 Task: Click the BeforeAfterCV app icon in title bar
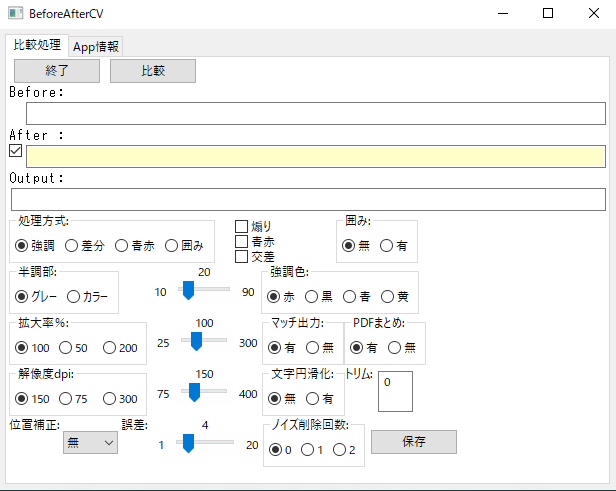14,14
